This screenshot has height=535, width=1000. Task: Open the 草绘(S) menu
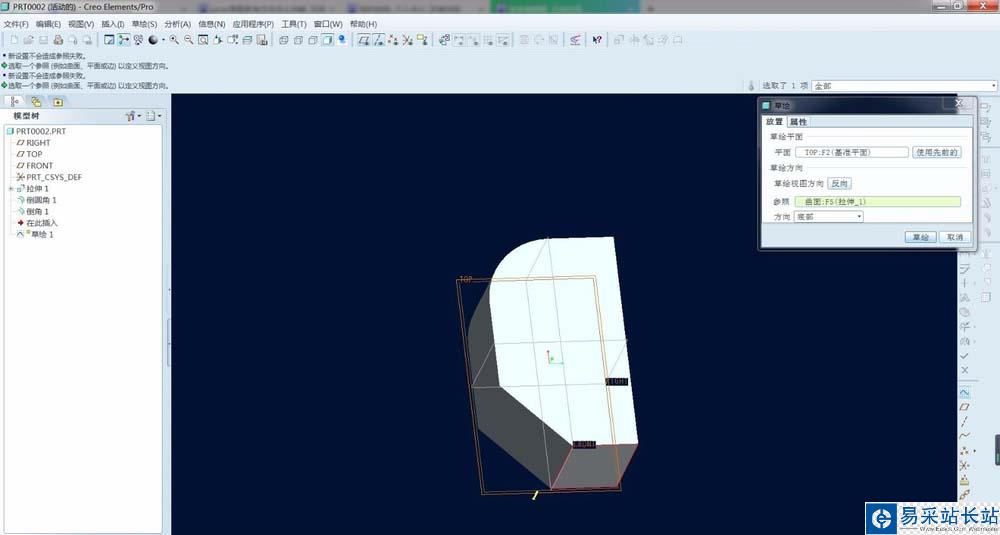(144, 24)
